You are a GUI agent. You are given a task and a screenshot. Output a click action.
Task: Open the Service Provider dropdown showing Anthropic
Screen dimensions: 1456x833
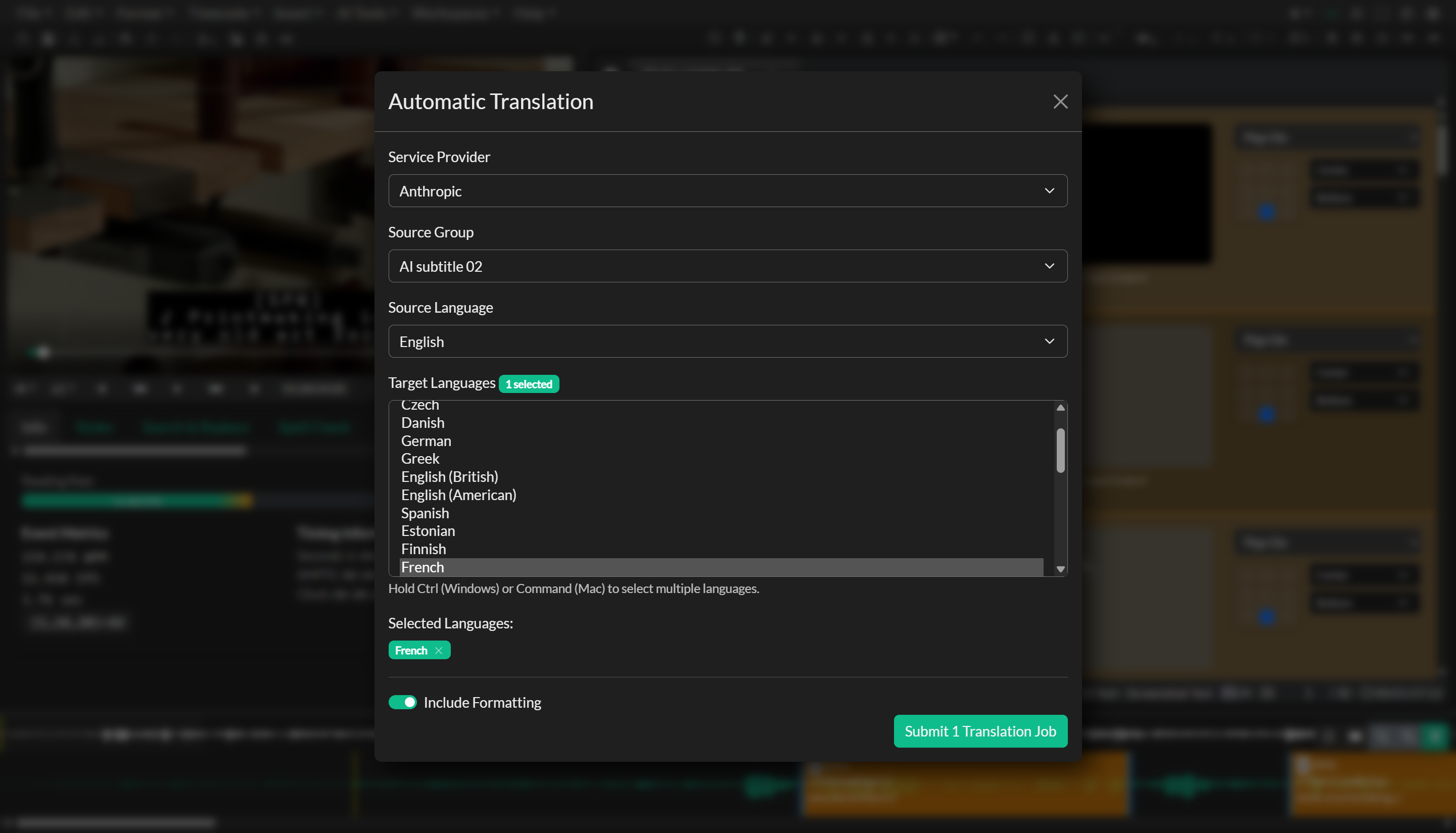(727, 190)
